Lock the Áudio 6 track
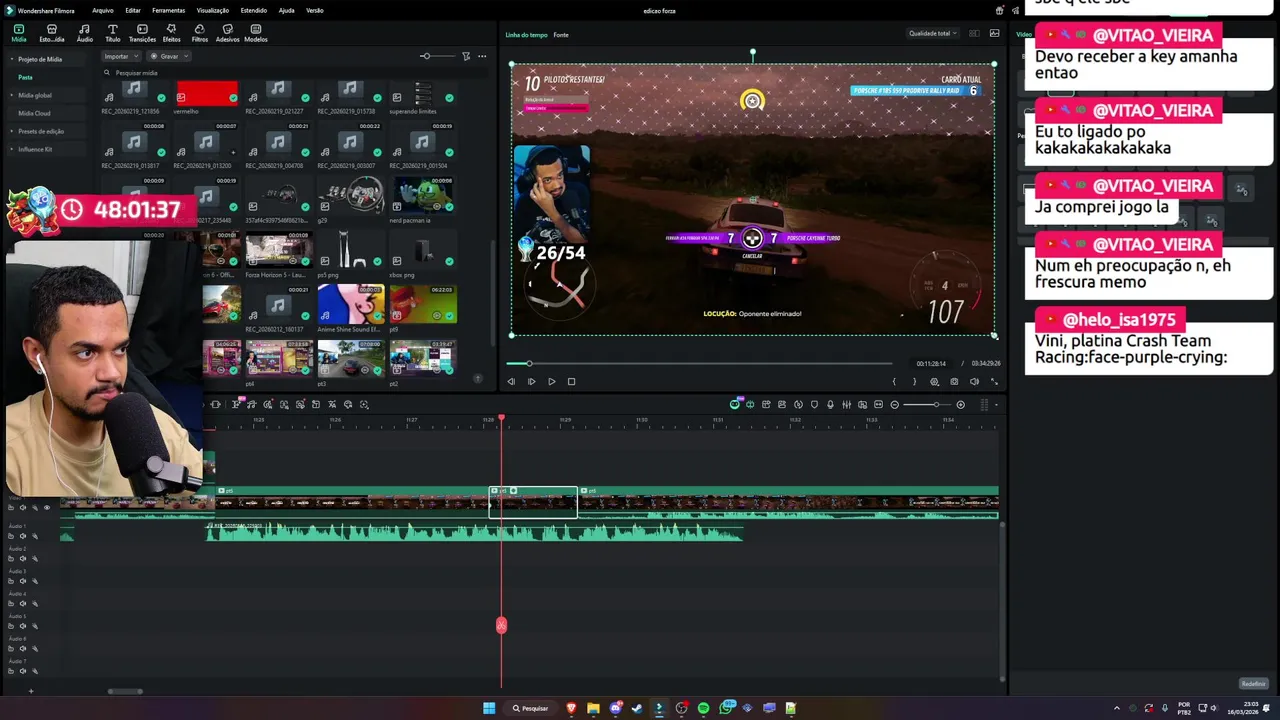This screenshot has width=1280, height=720. [x=12, y=649]
